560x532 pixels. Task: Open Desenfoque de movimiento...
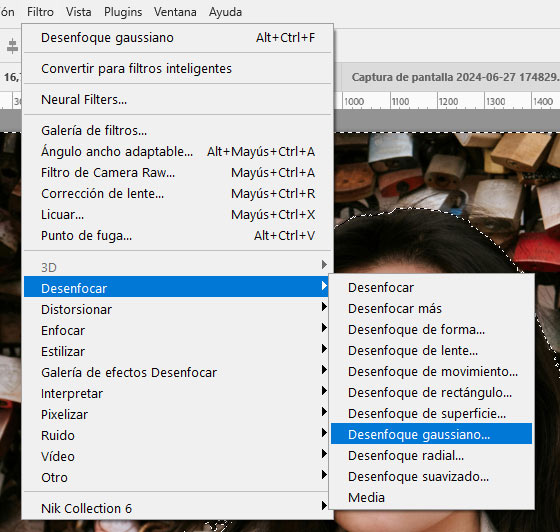[x=431, y=372]
